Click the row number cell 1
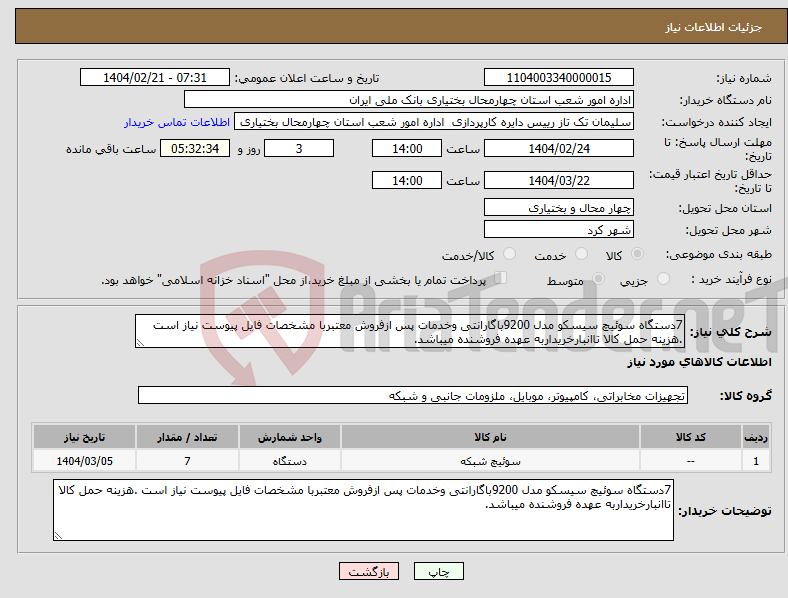 pos(756,460)
